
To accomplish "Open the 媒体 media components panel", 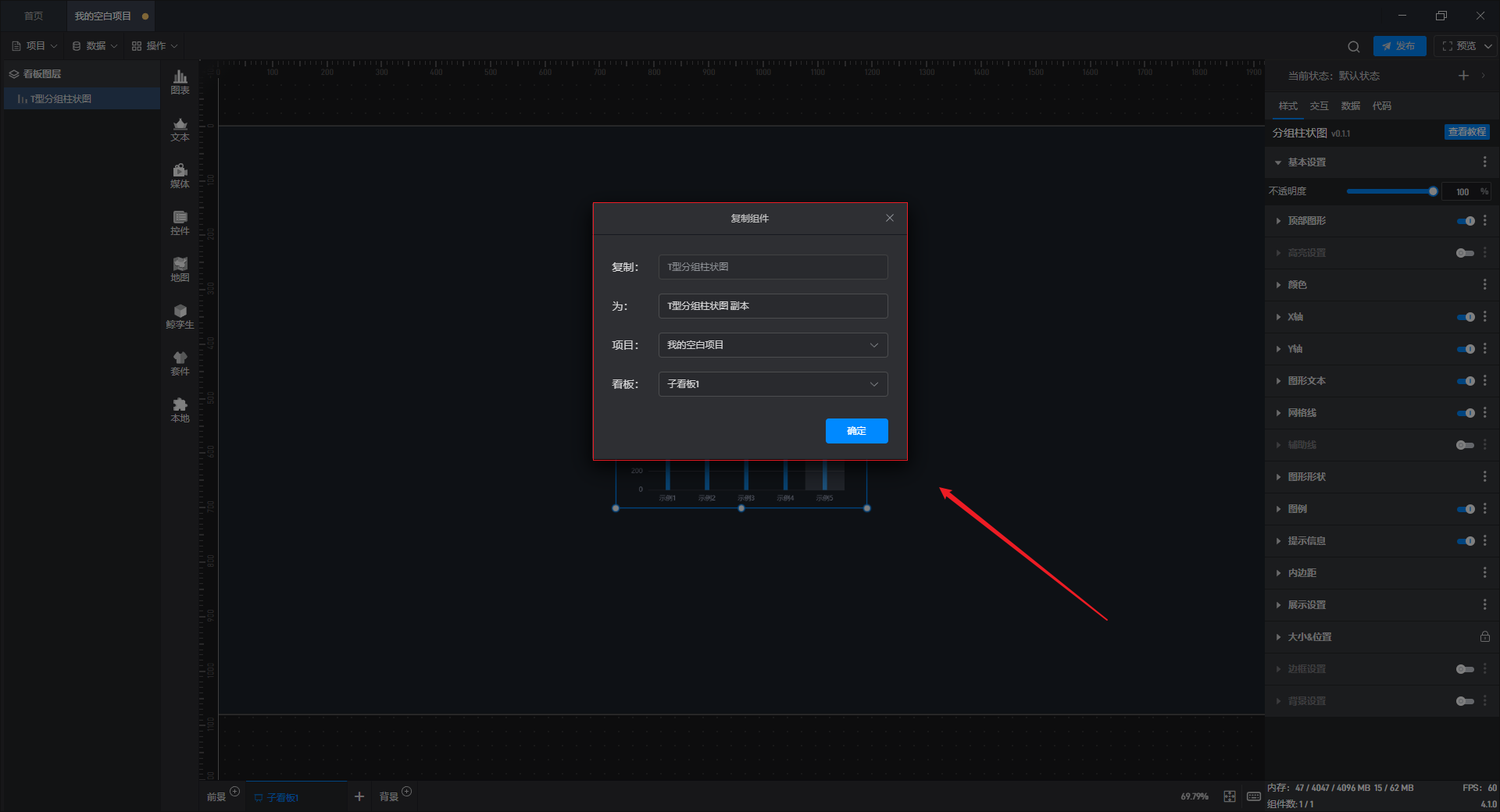I will tap(180, 176).
